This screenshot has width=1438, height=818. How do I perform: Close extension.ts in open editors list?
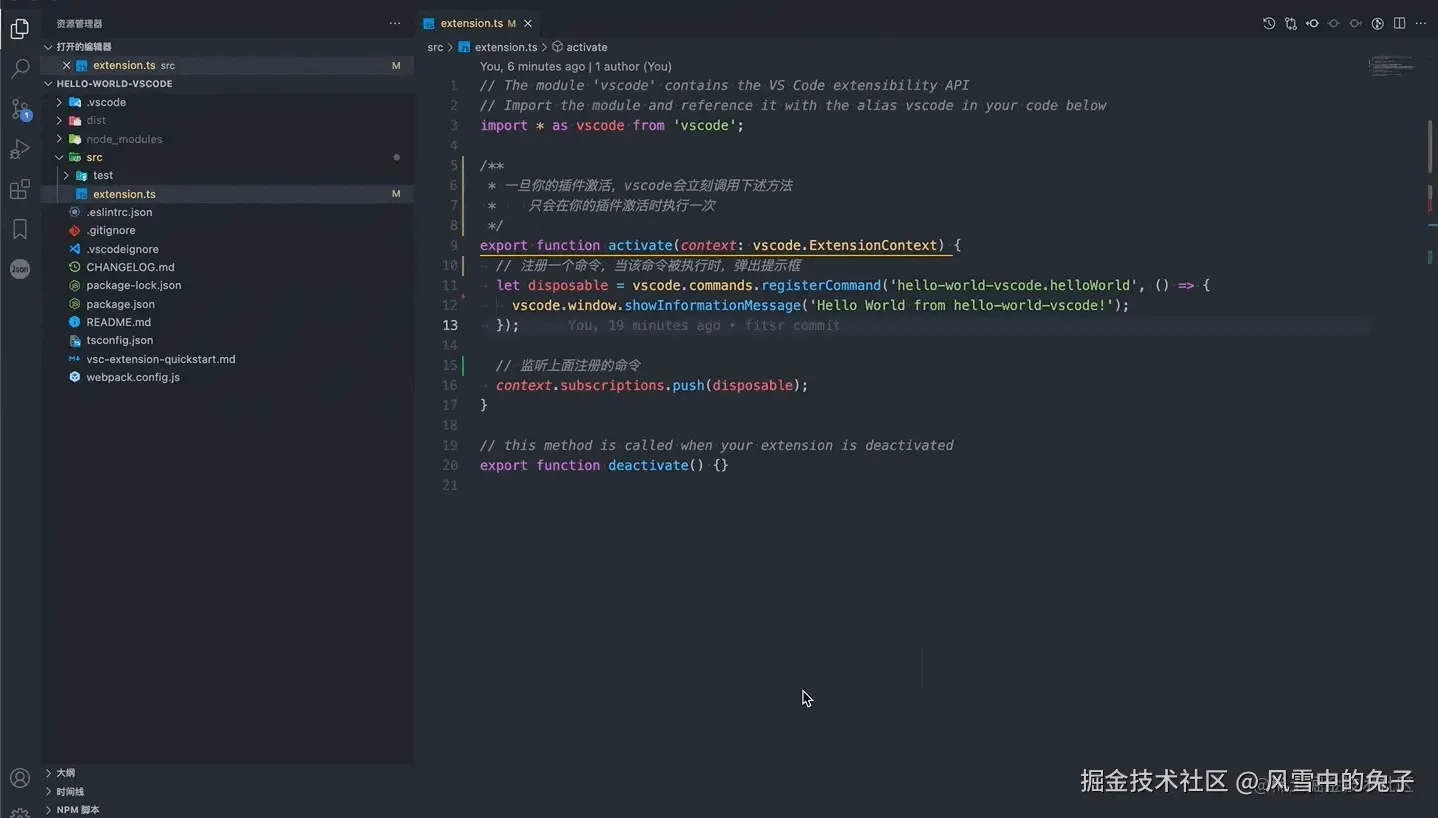tap(66, 65)
